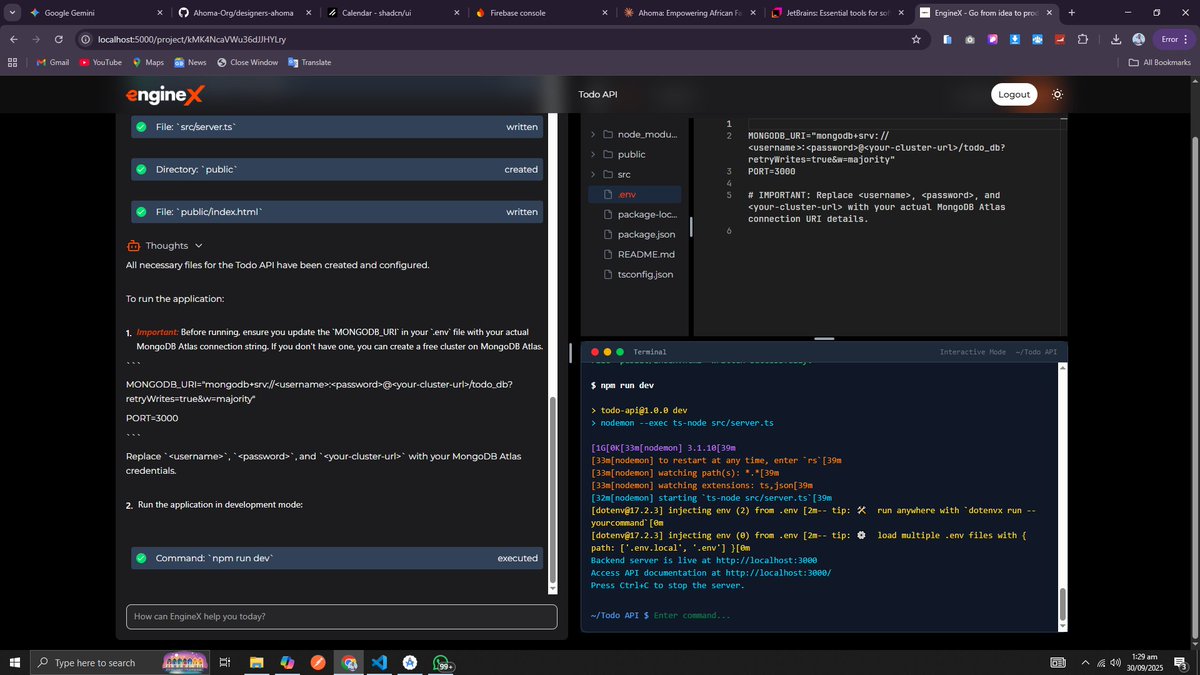Click the EngineX chat input field
The height and width of the screenshot is (675, 1200).
click(341, 616)
